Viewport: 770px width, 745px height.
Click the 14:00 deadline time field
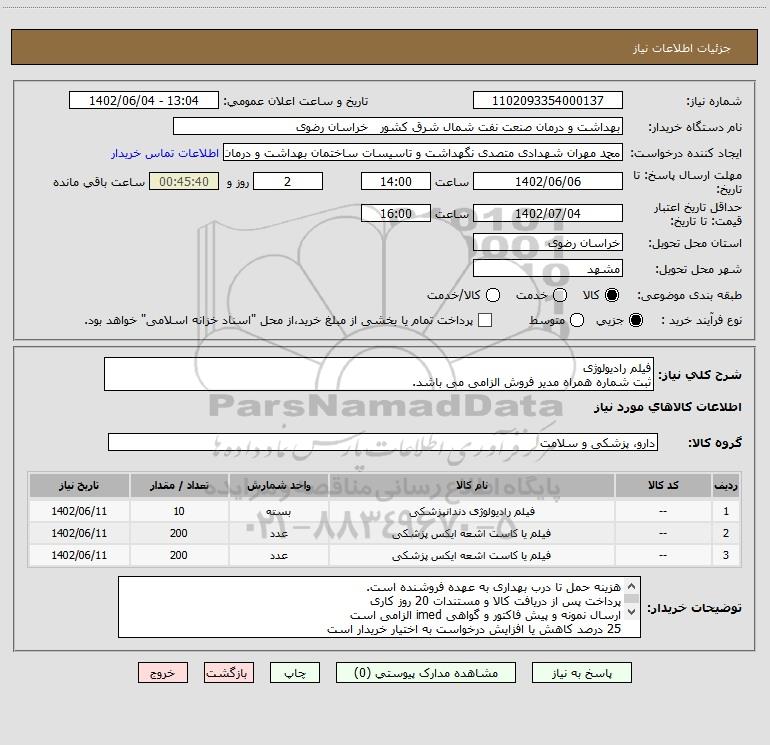point(396,181)
